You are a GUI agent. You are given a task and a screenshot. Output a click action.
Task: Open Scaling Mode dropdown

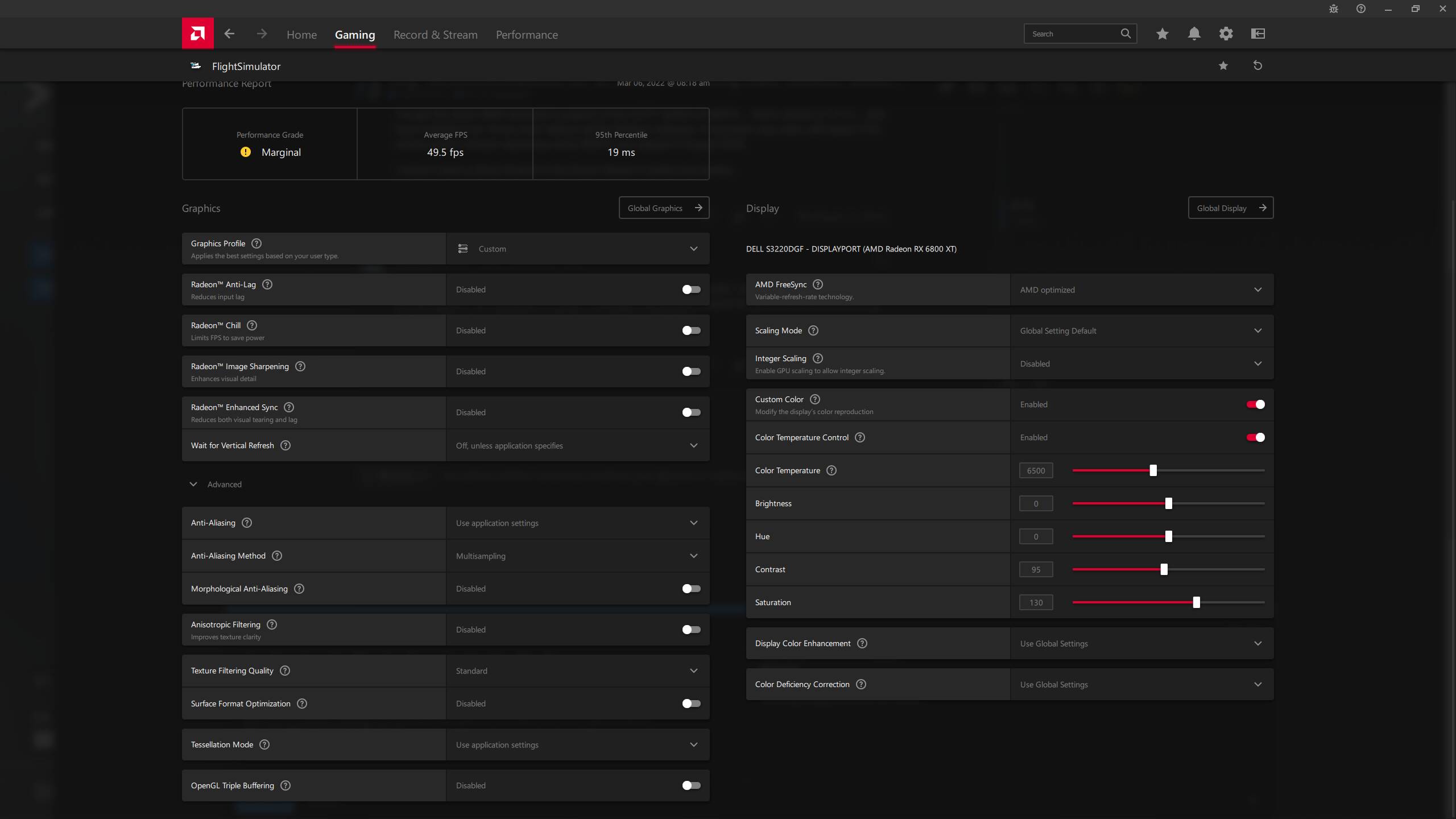(x=1142, y=330)
